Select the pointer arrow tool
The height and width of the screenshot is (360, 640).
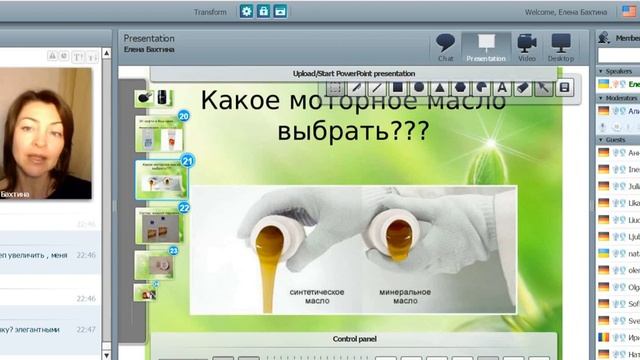[544, 87]
